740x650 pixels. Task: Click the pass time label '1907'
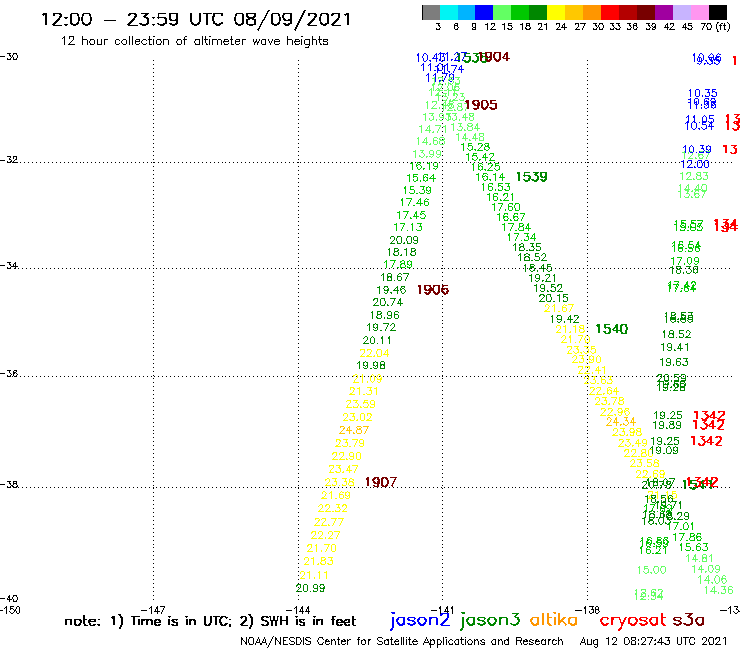pyautogui.click(x=381, y=482)
